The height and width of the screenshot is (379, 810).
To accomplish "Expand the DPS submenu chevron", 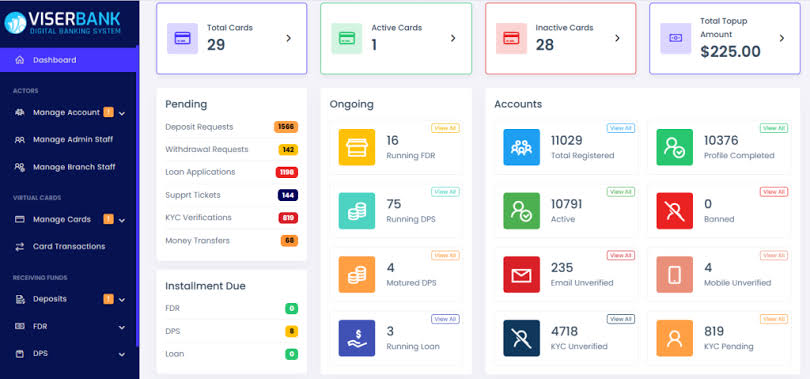I will pos(122,355).
